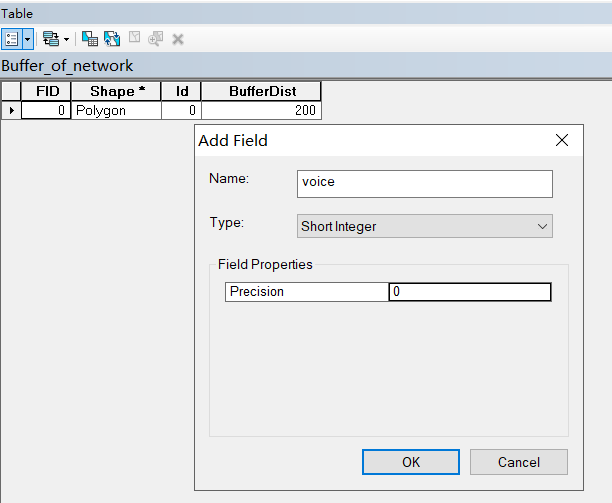This screenshot has height=503, width=612.
Task: Click the Clear Selection icon
Action: [134, 37]
